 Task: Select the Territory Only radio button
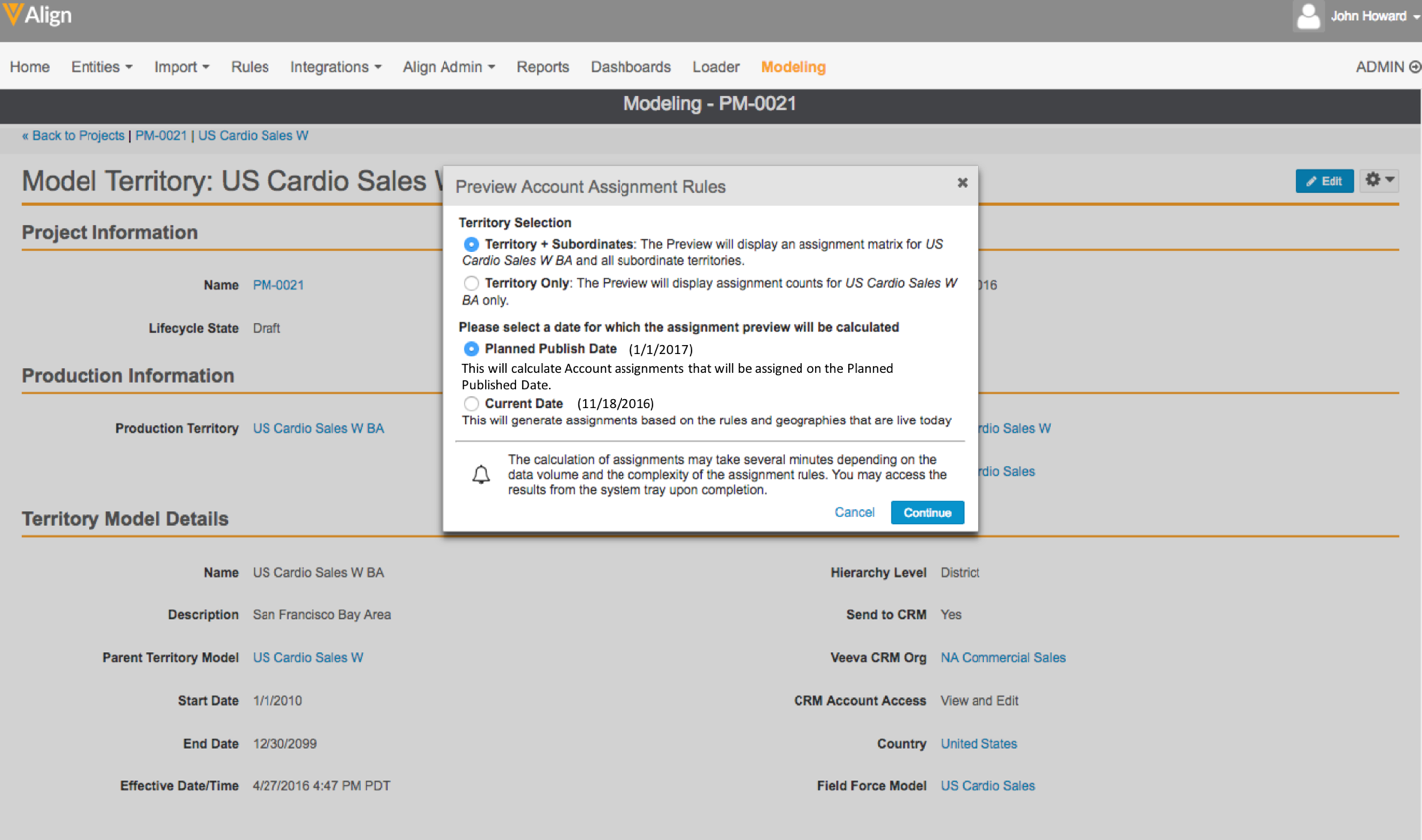tap(471, 283)
